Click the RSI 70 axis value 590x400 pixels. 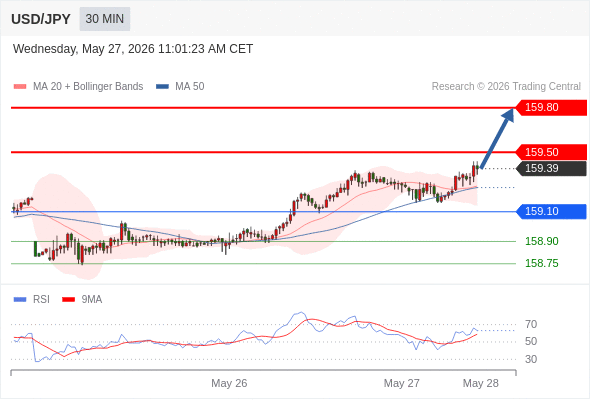pos(531,324)
